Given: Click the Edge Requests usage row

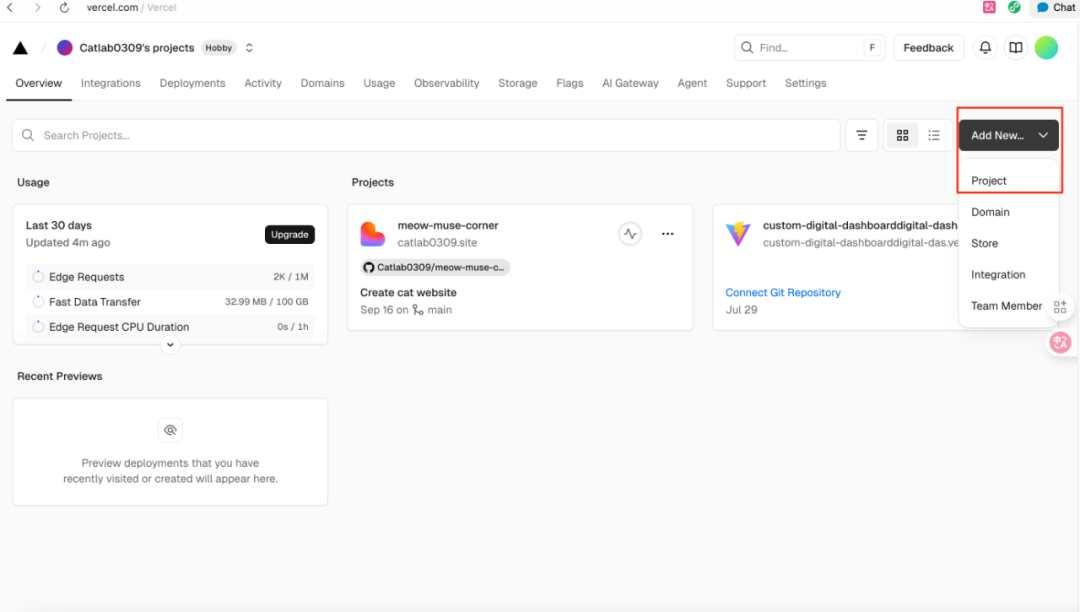Looking at the screenshot, I should pos(170,277).
